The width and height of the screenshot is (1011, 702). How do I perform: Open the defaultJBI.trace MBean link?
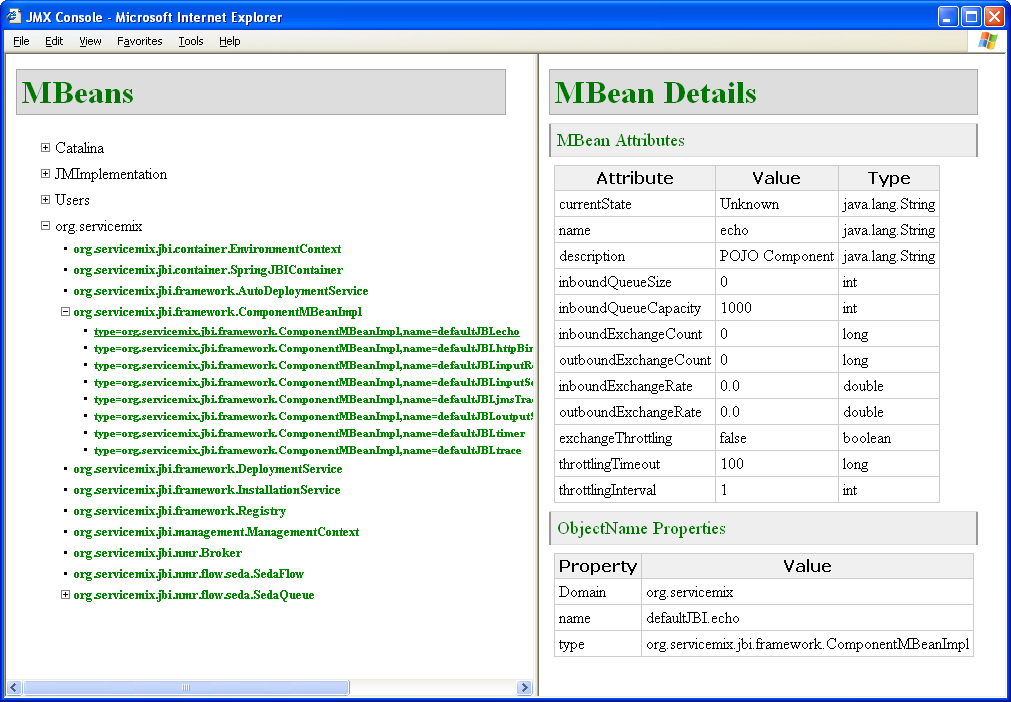pyautogui.click(x=307, y=450)
